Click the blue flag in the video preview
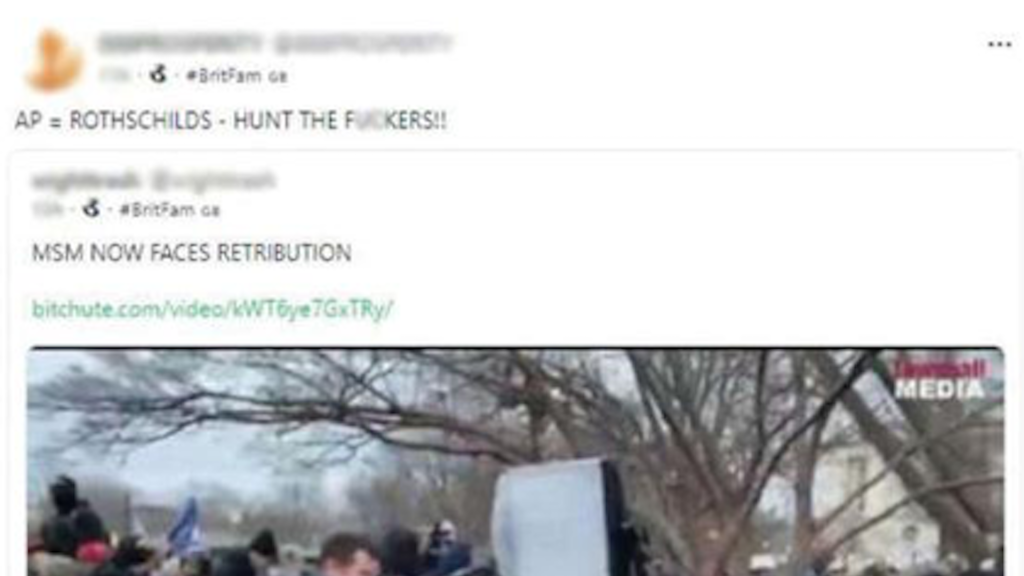1024x576 pixels. coord(184,527)
